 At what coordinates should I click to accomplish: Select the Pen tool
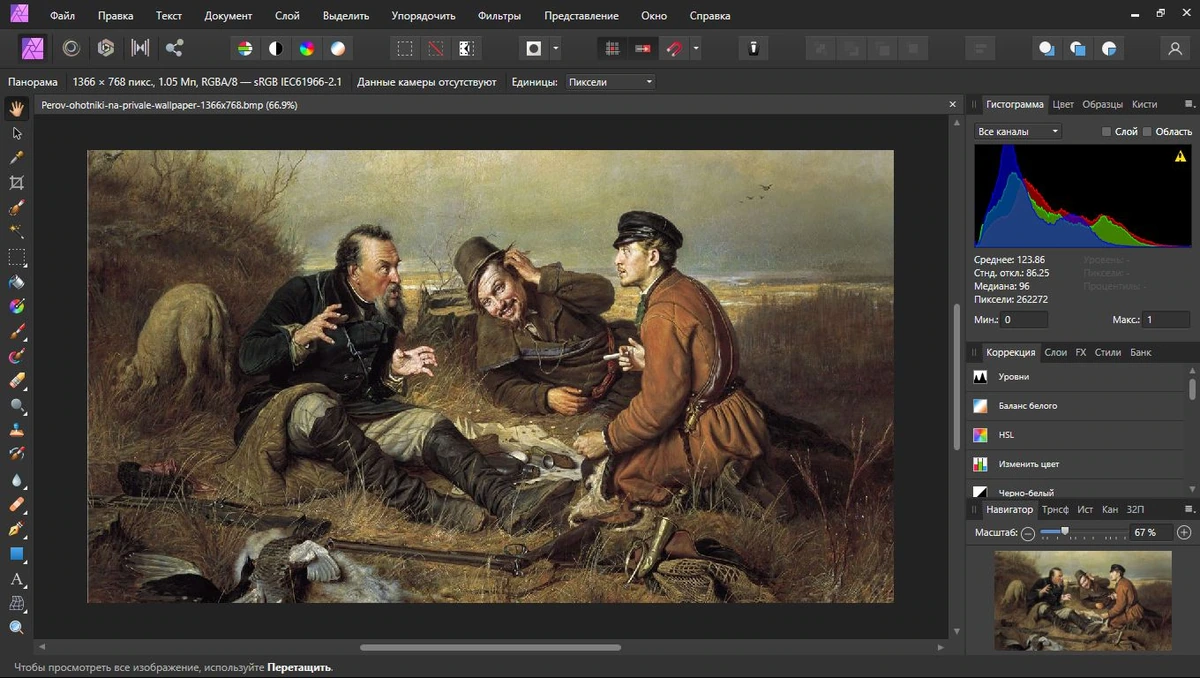pyautogui.click(x=16, y=529)
